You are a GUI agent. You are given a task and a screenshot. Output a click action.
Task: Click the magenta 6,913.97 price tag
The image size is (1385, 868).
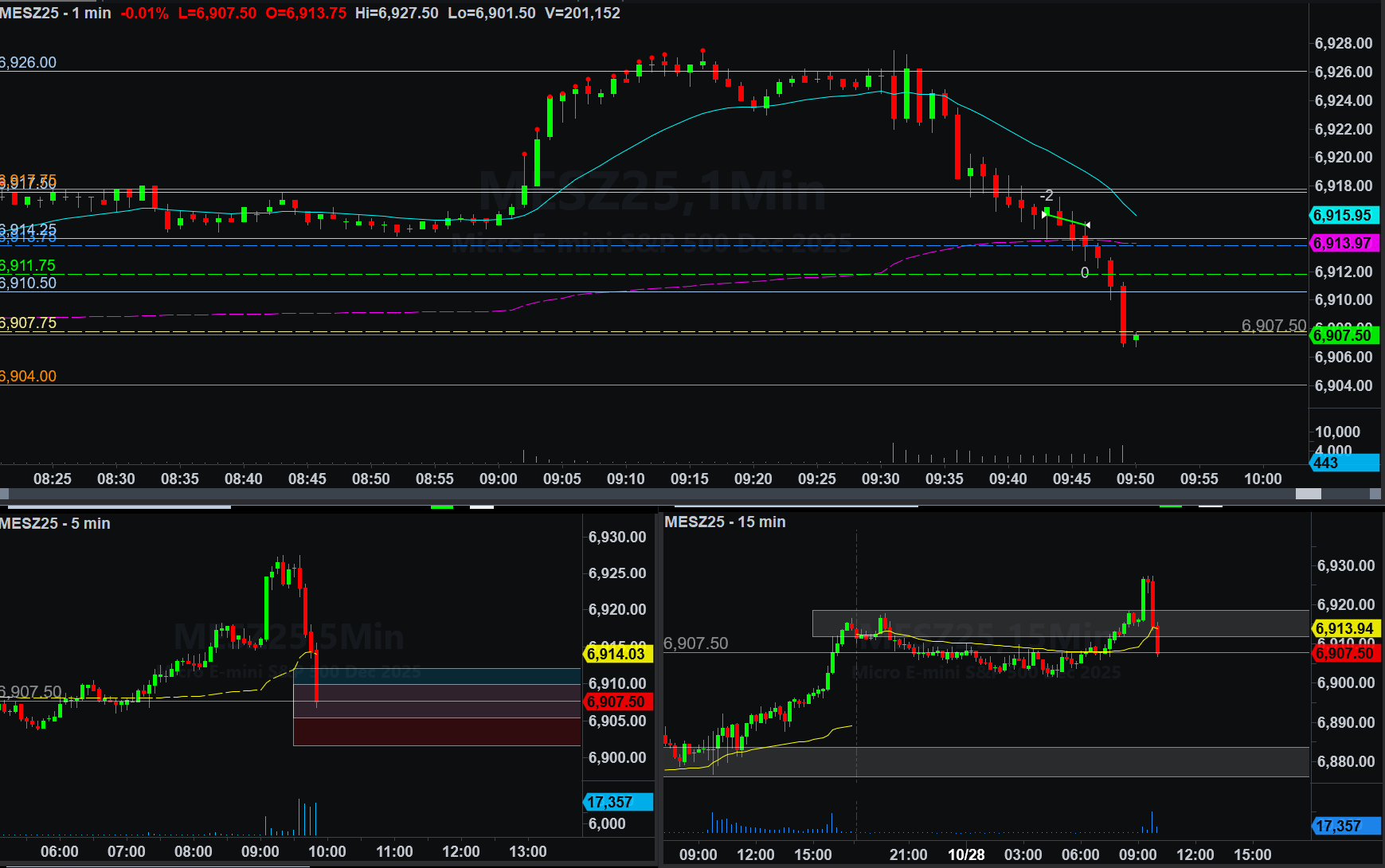tap(1344, 243)
